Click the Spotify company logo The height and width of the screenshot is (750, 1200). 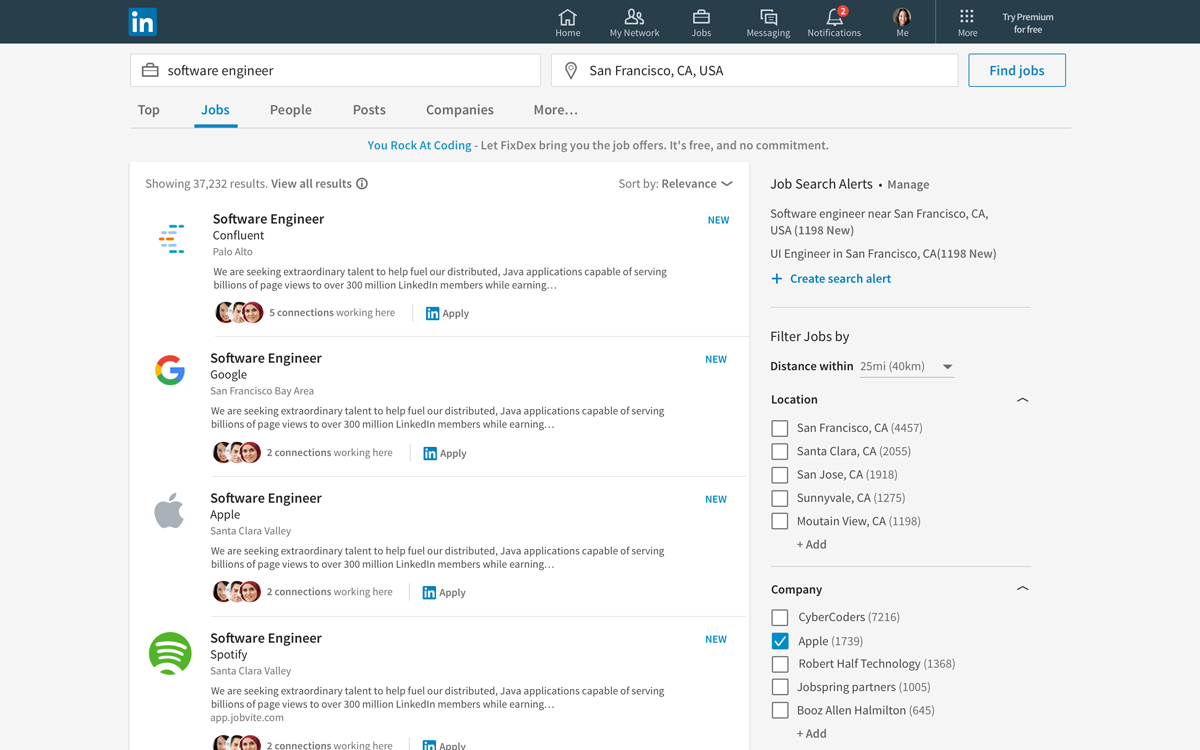[x=170, y=653]
